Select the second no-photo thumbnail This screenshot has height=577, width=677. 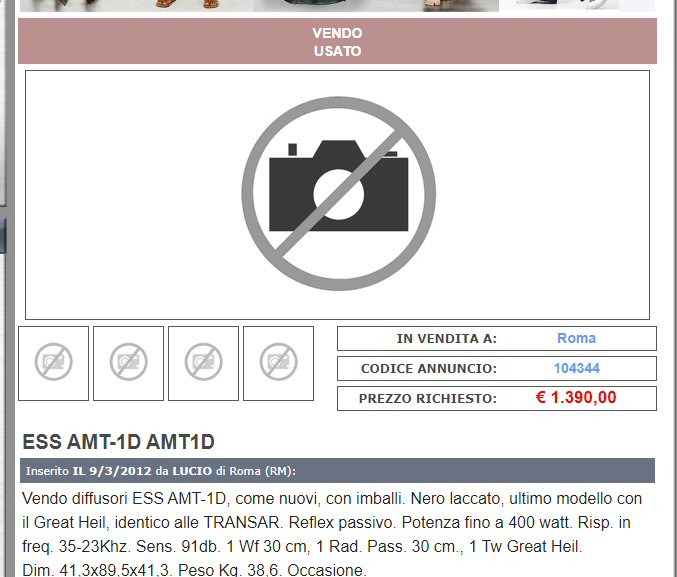tap(128, 363)
